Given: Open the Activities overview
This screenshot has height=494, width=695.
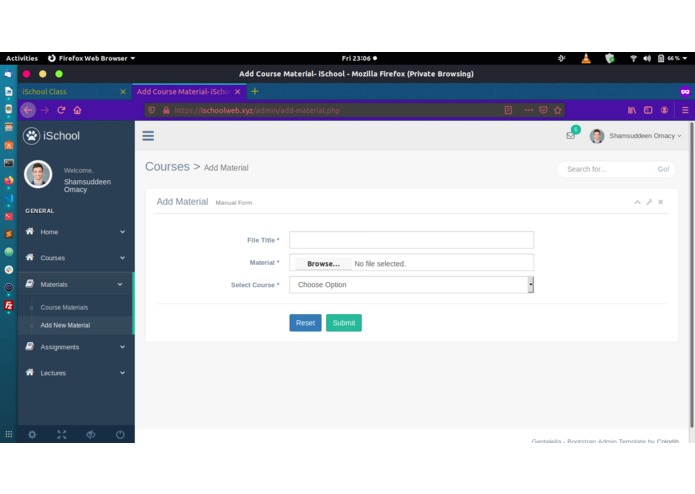Looking at the screenshot, I should [x=22, y=58].
